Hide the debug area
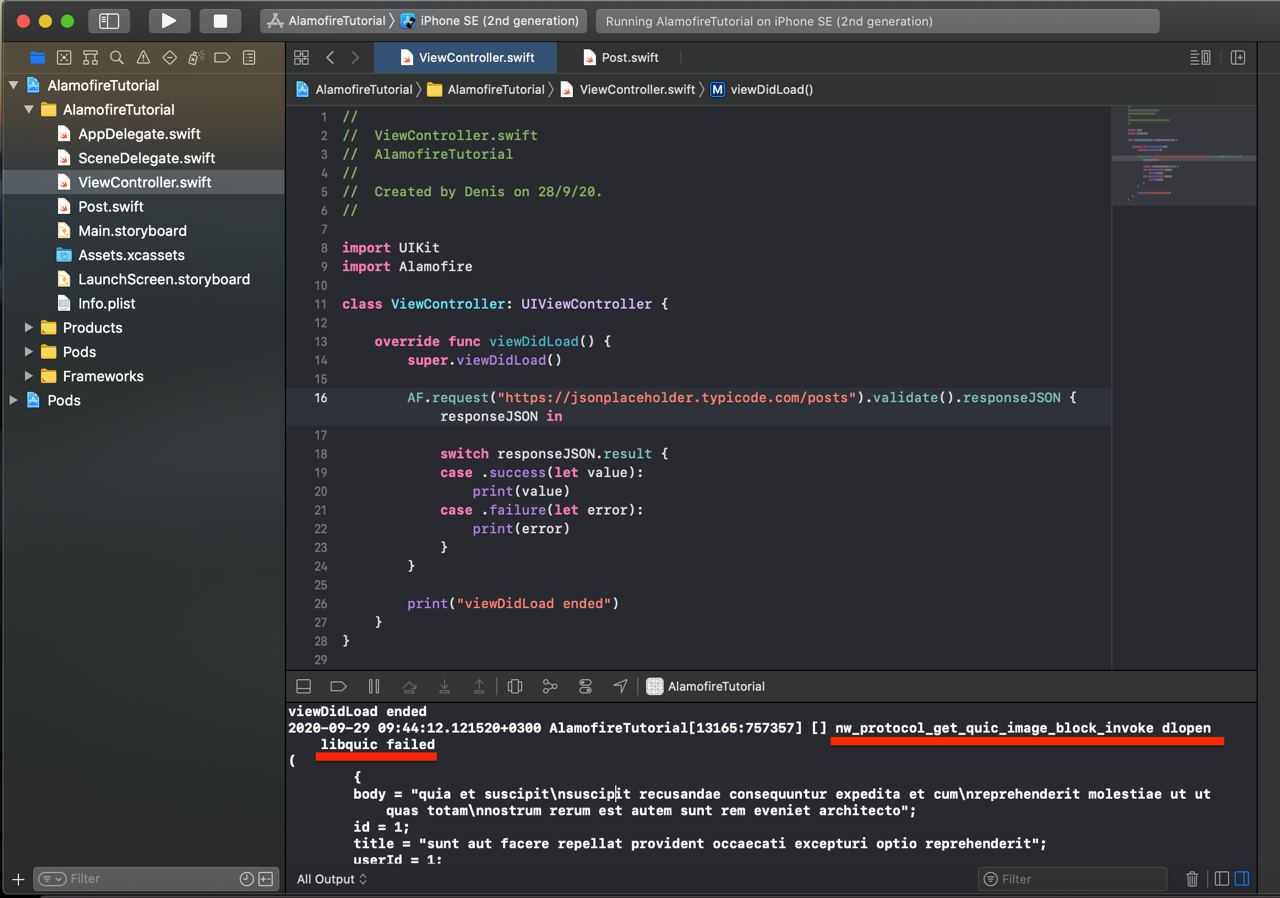Image resolution: width=1280 pixels, height=898 pixels. click(x=304, y=686)
